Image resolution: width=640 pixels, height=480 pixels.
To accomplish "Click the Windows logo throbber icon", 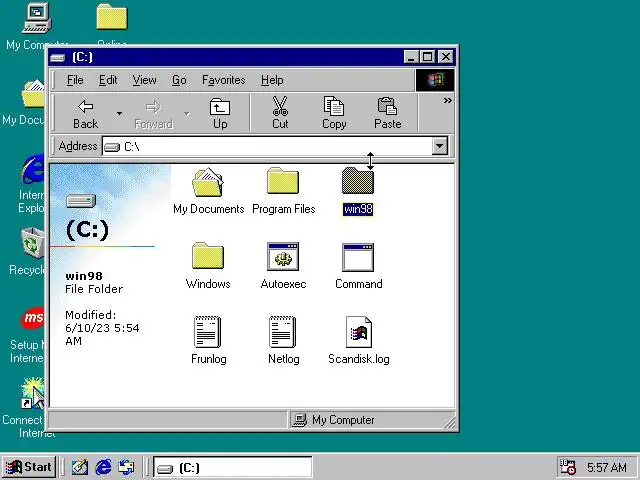I will (435, 80).
